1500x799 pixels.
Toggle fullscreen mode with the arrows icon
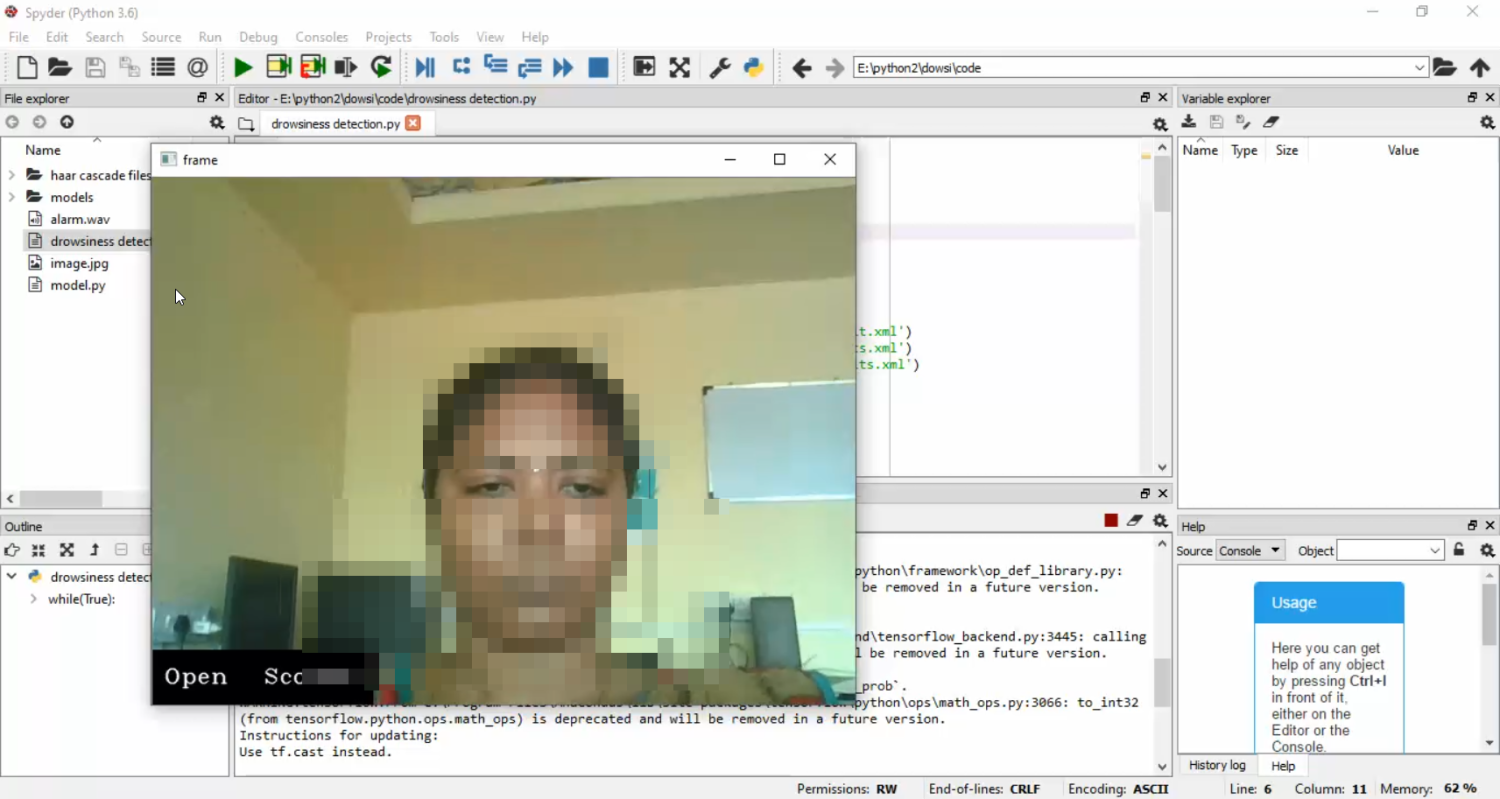pos(680,67)
